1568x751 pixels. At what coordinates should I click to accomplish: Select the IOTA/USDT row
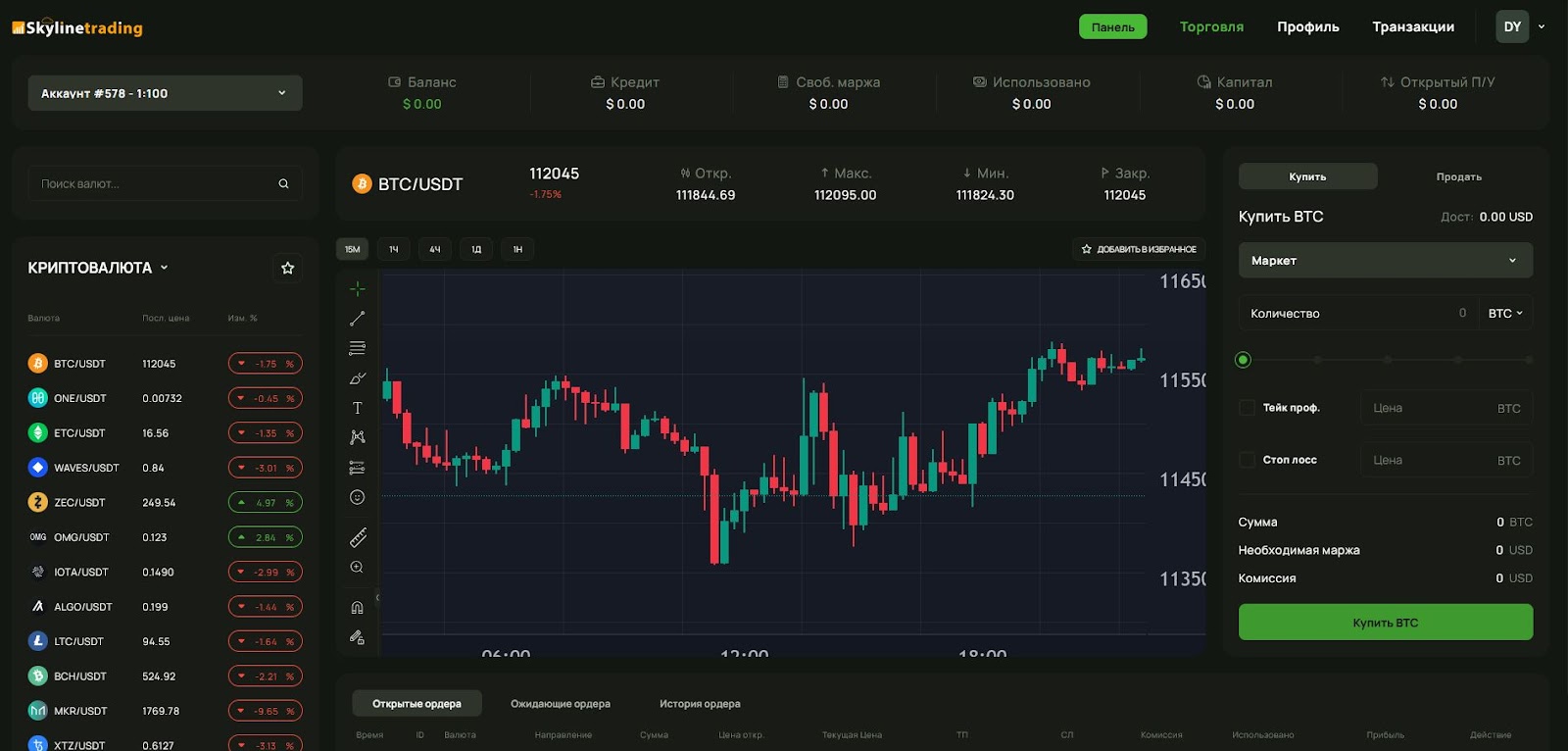pos(165,572)
